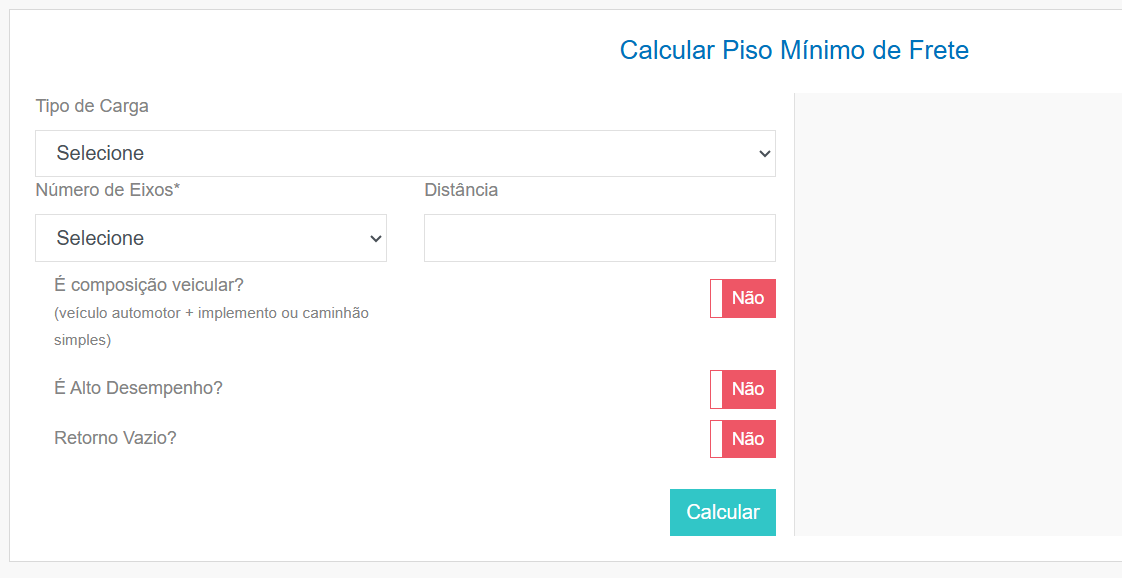The image size is (1122, 578).
Task: Toggle the É composição veicular switch
Action: coord(743,298)
